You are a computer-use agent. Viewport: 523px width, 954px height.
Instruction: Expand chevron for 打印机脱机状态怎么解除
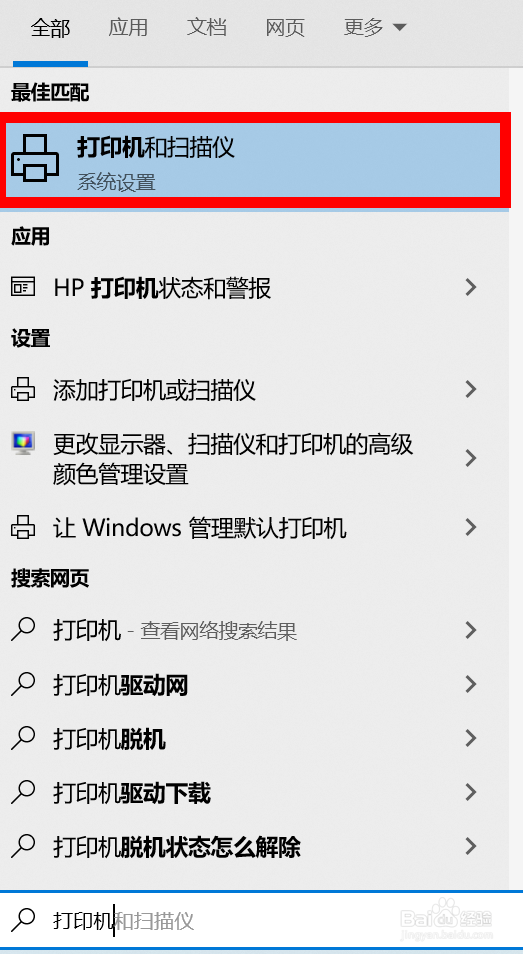470,846
